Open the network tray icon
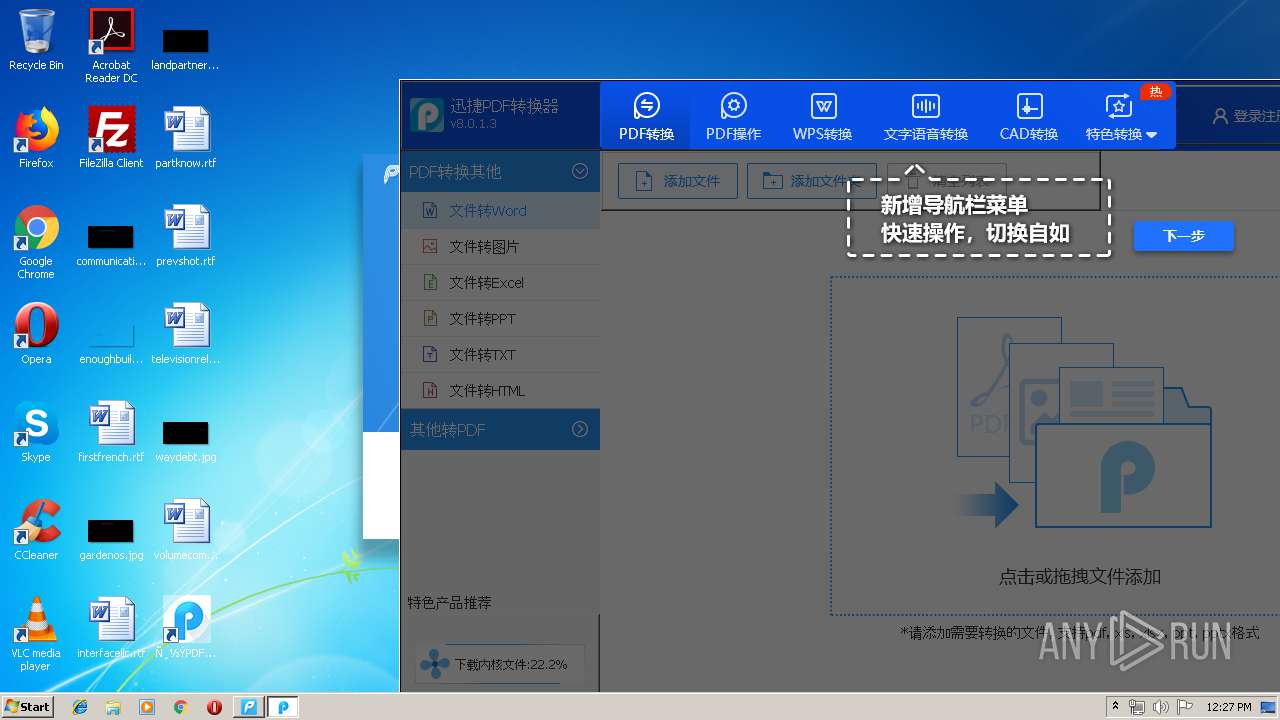Viewport: 1280px width, 720px height. pyautogui.click(x=1137, y=707)
